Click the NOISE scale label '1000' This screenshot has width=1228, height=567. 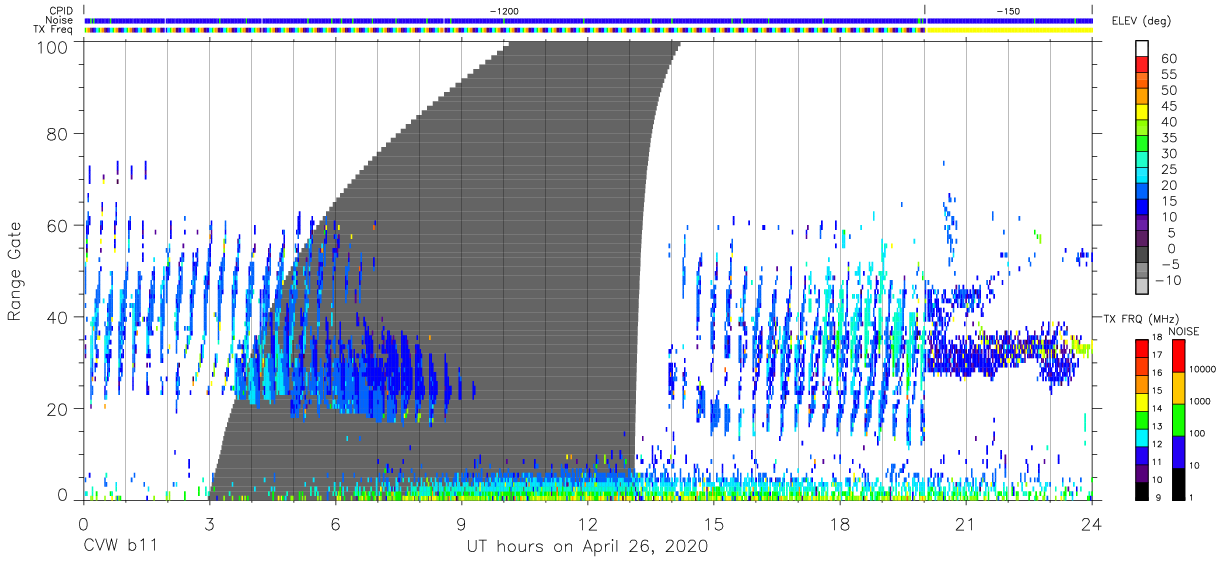coord(1198,401)
